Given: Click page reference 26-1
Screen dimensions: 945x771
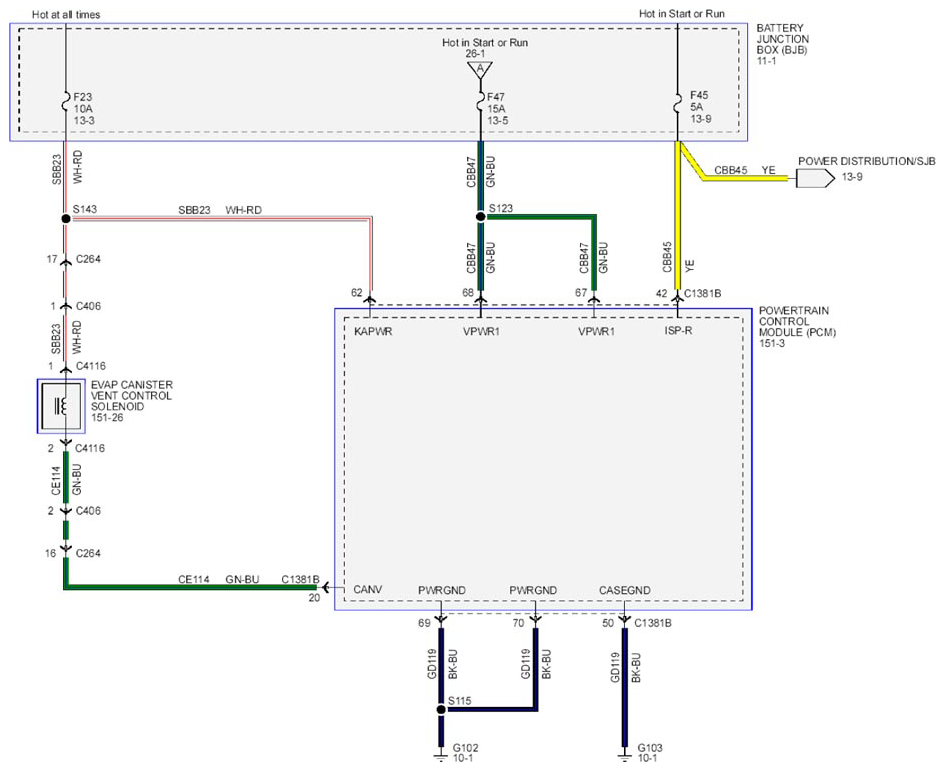Looking at the screenshot, I should [475, 54].
